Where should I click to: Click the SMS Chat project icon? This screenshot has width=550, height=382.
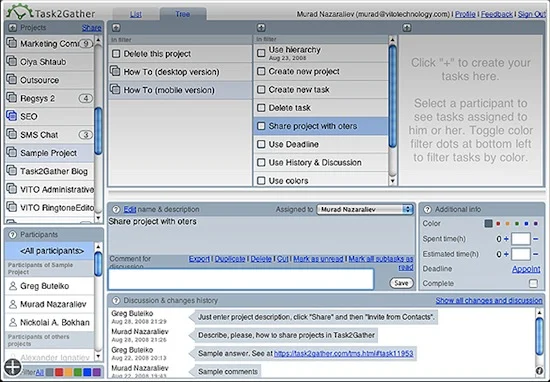[12, 134]
